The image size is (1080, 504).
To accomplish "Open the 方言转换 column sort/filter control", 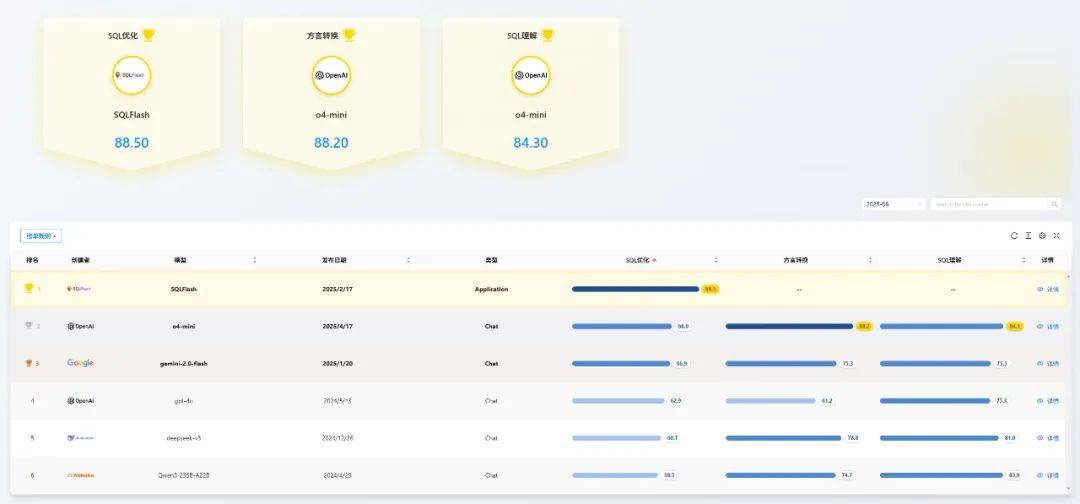I will click(870, 260).
